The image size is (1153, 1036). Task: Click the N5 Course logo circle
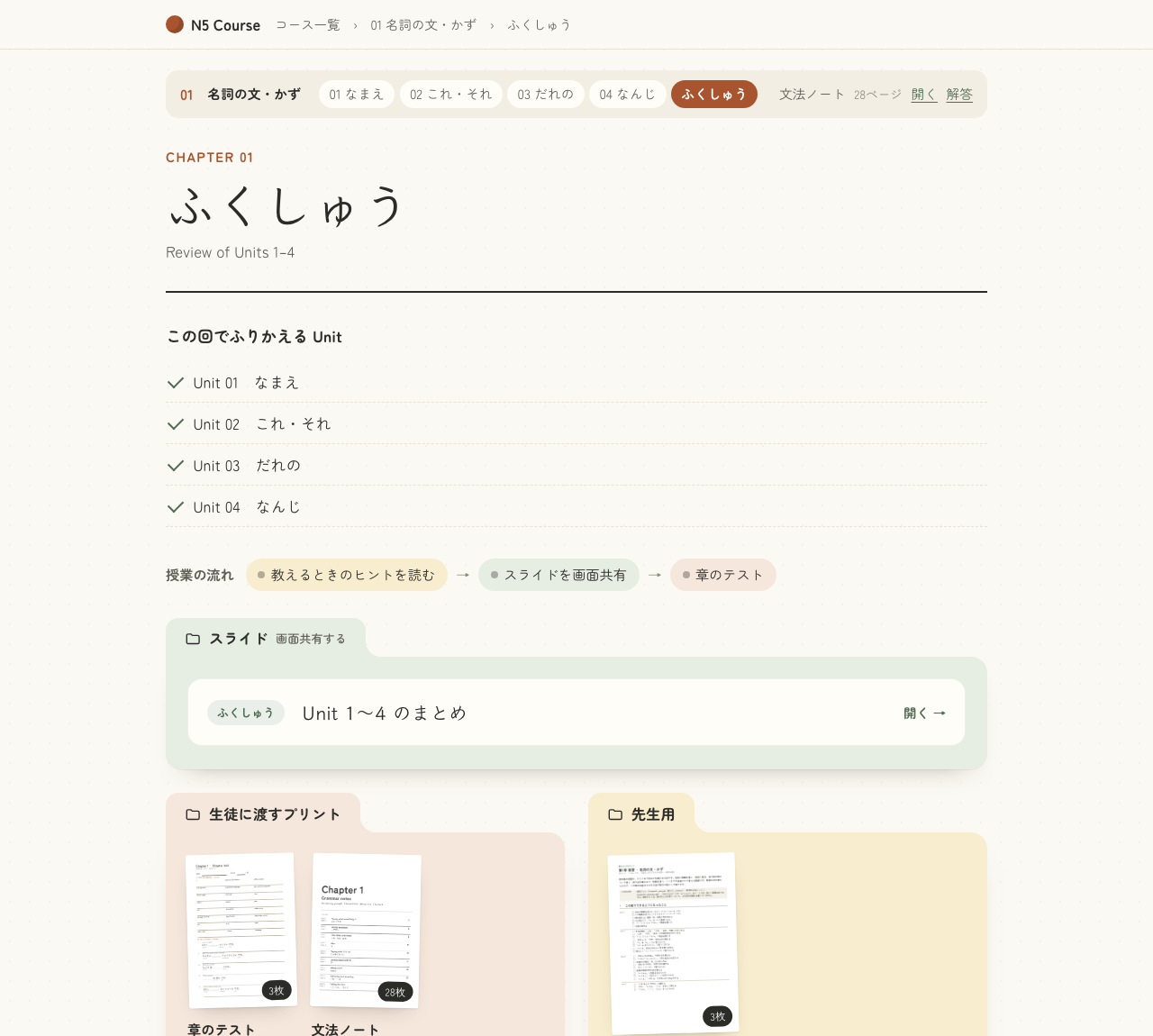175,24
